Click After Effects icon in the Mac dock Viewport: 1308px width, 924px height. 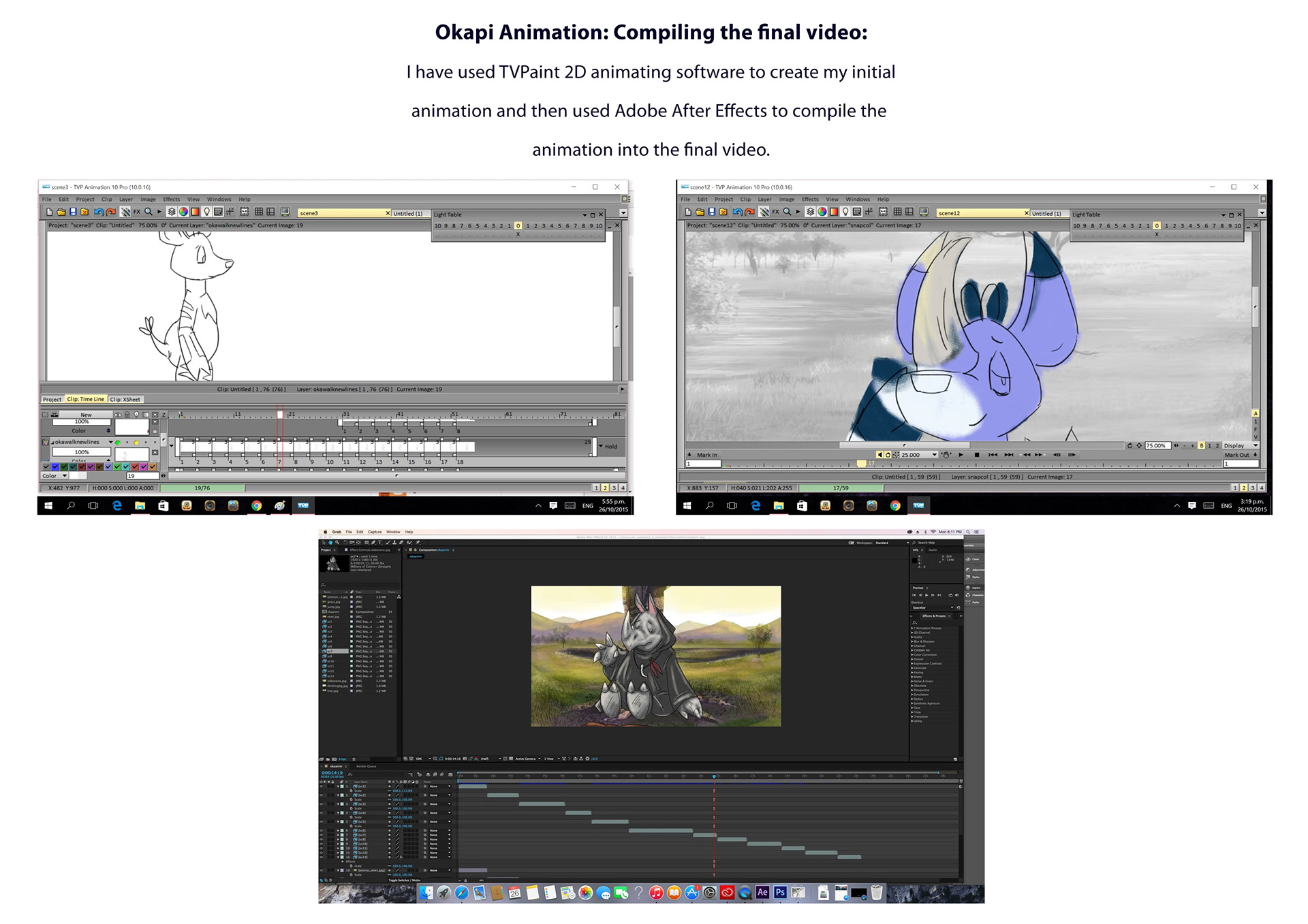tap(762, 892)
